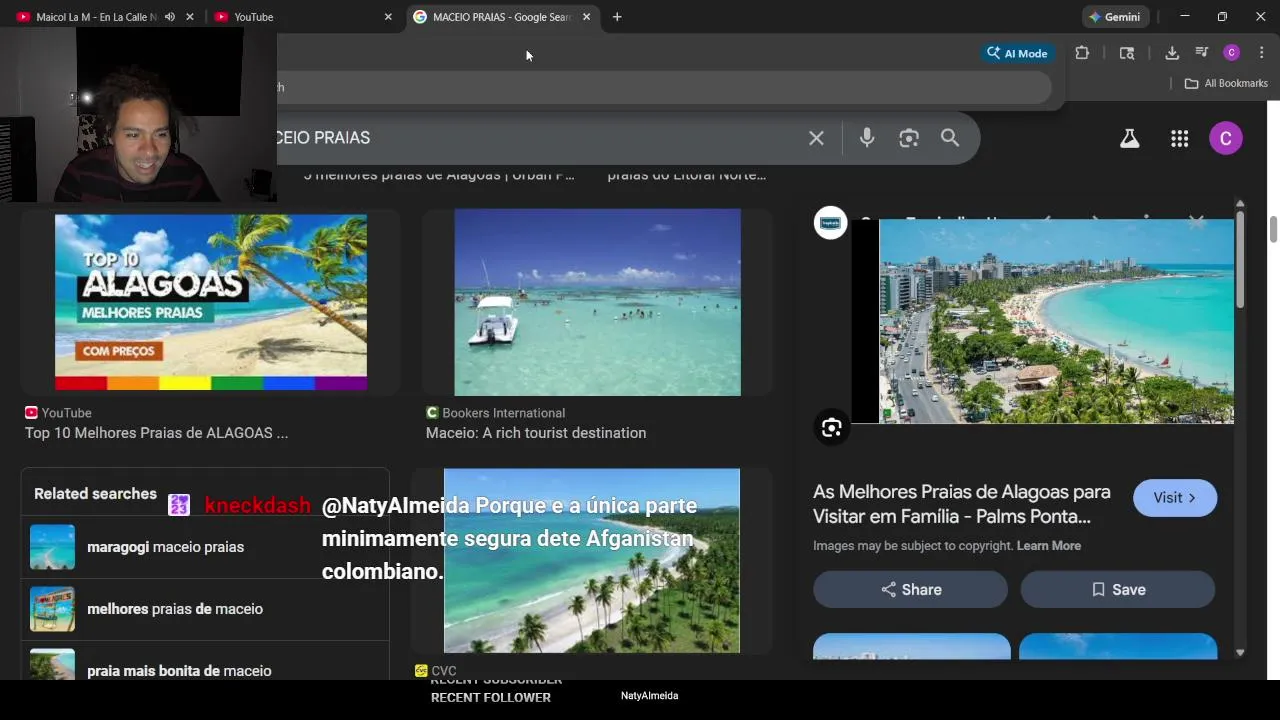
Task: Clear the MACEIO PRAIAS search text
Action: (x=816, y=138)
